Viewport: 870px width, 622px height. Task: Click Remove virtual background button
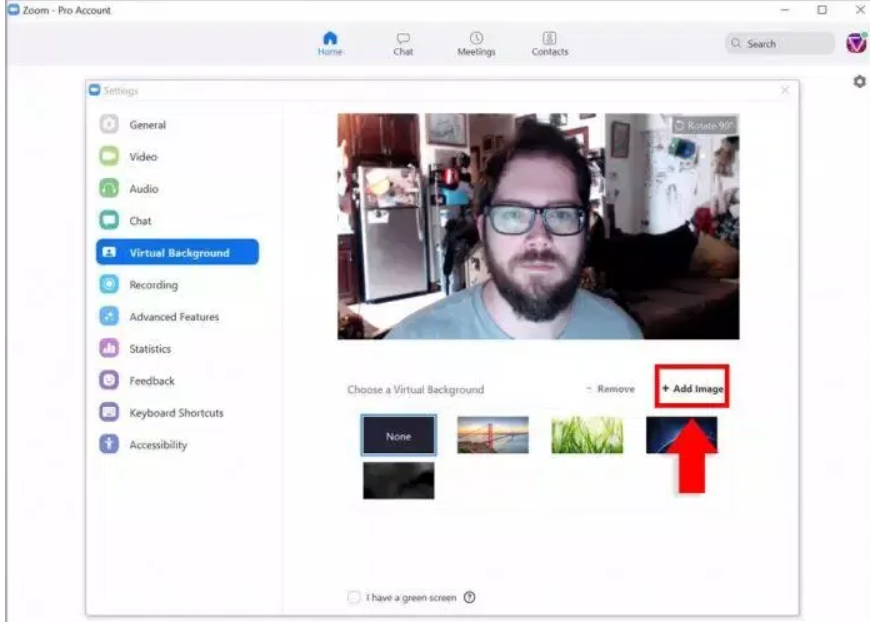tap(611, 389)
